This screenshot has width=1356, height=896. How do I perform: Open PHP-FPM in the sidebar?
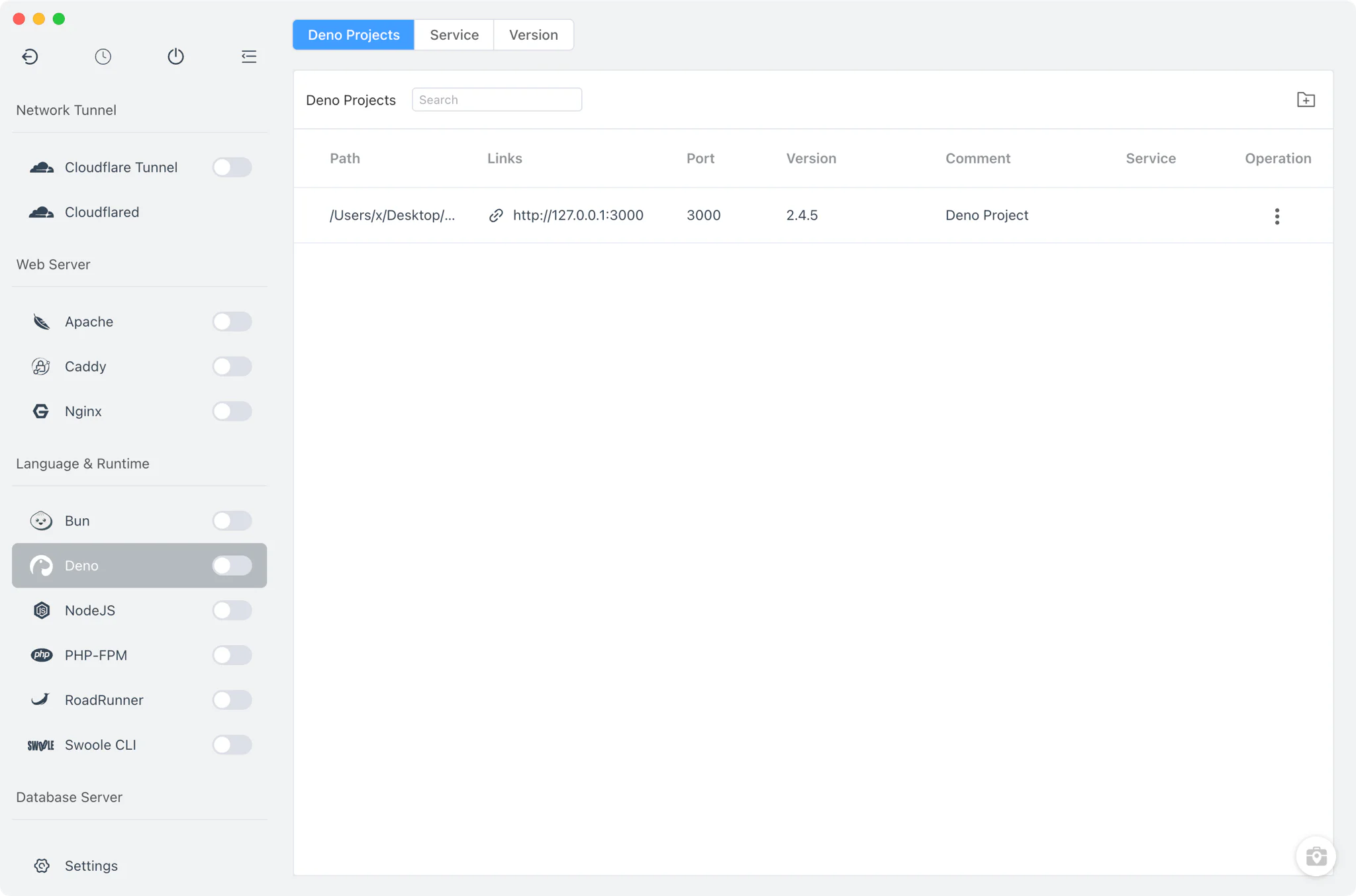tap(96, 655)
